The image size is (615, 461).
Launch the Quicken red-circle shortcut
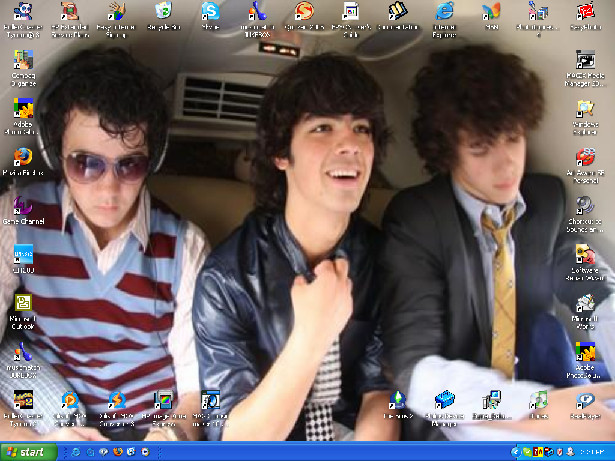pos(304,11)
